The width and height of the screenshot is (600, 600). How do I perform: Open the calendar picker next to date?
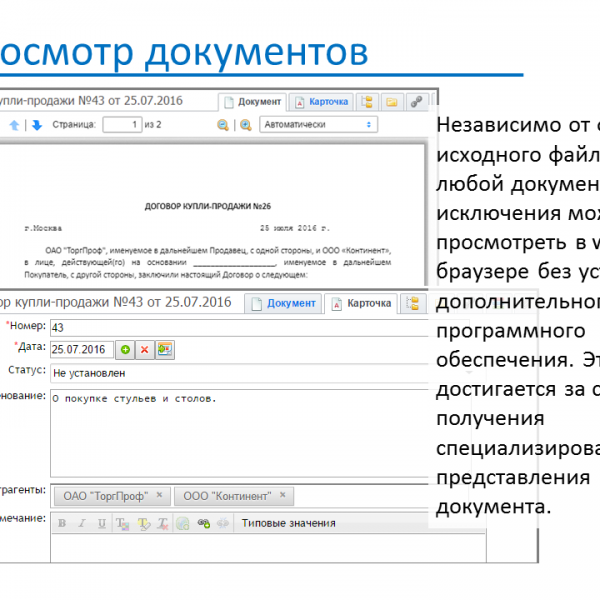coord(164,349)
